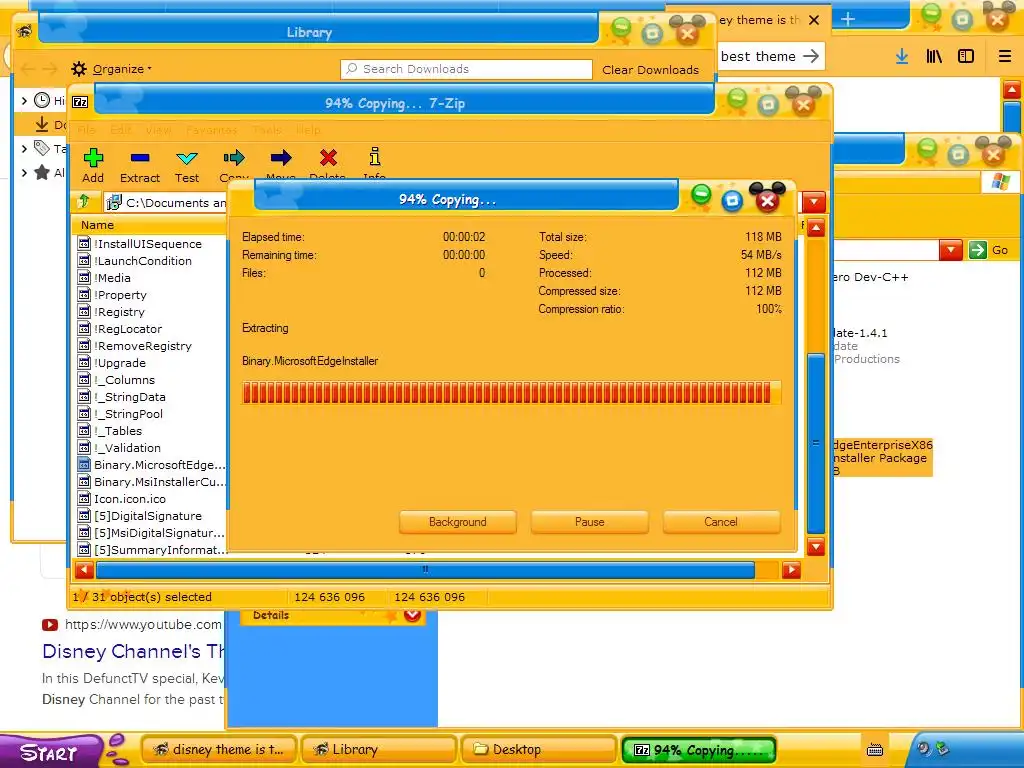
Task: Click the 94% Copying taskbar button
Action: 698,750
